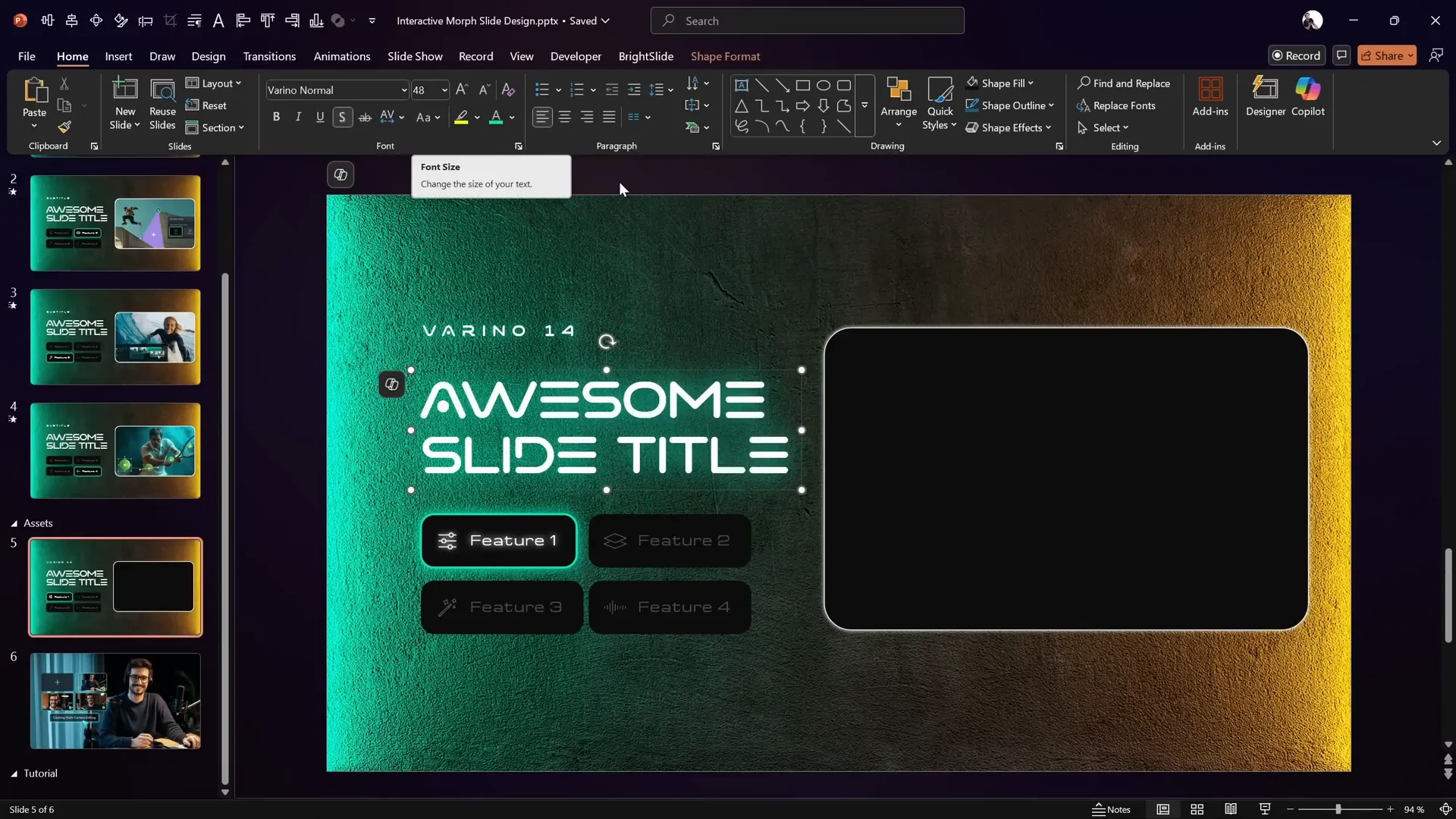The height and width of the screenshot is (819, 1456).
Task: Click the Share button
Action: (1382, 55)
